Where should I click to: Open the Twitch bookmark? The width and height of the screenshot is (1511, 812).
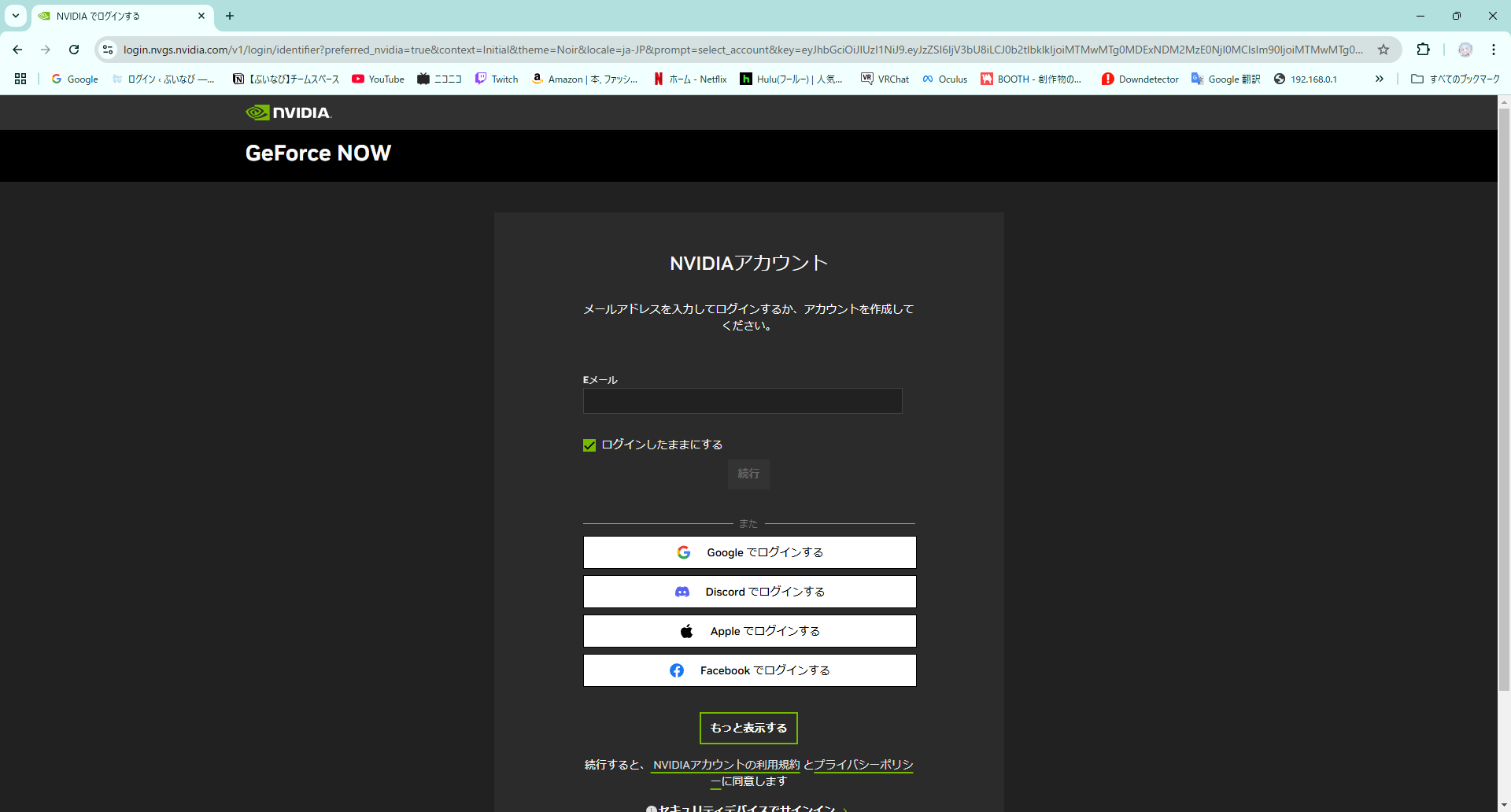pyautogui.click(x=496, y=79)
